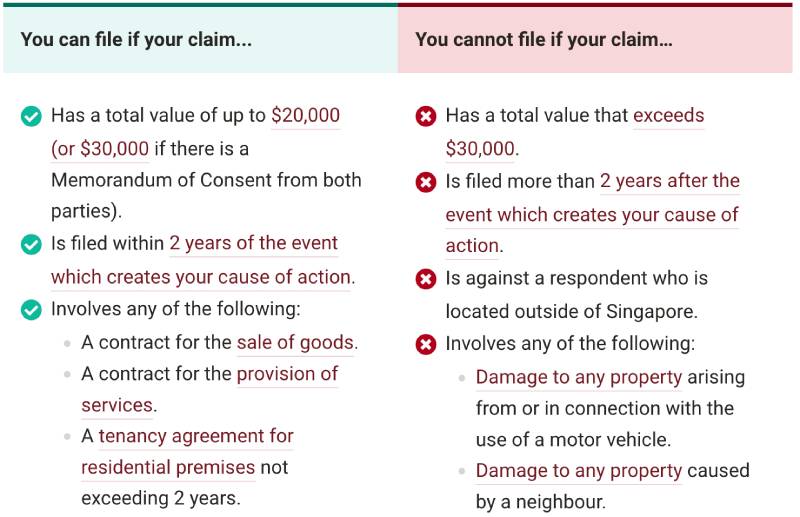Click green check icon beside 'Is filed within'
Image resolution: width=800 pixels, height=517 pixels.
(x=31, y=244)
